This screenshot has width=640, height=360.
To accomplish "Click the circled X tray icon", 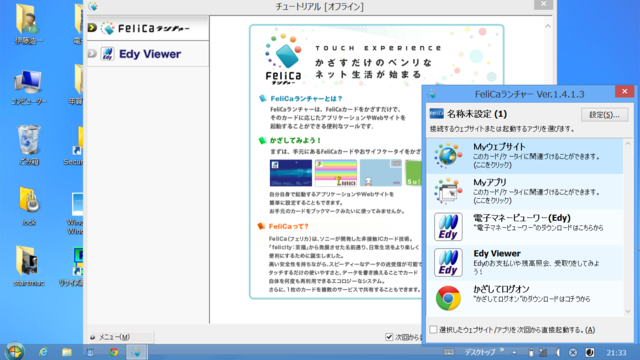I will tap(573, 352).
